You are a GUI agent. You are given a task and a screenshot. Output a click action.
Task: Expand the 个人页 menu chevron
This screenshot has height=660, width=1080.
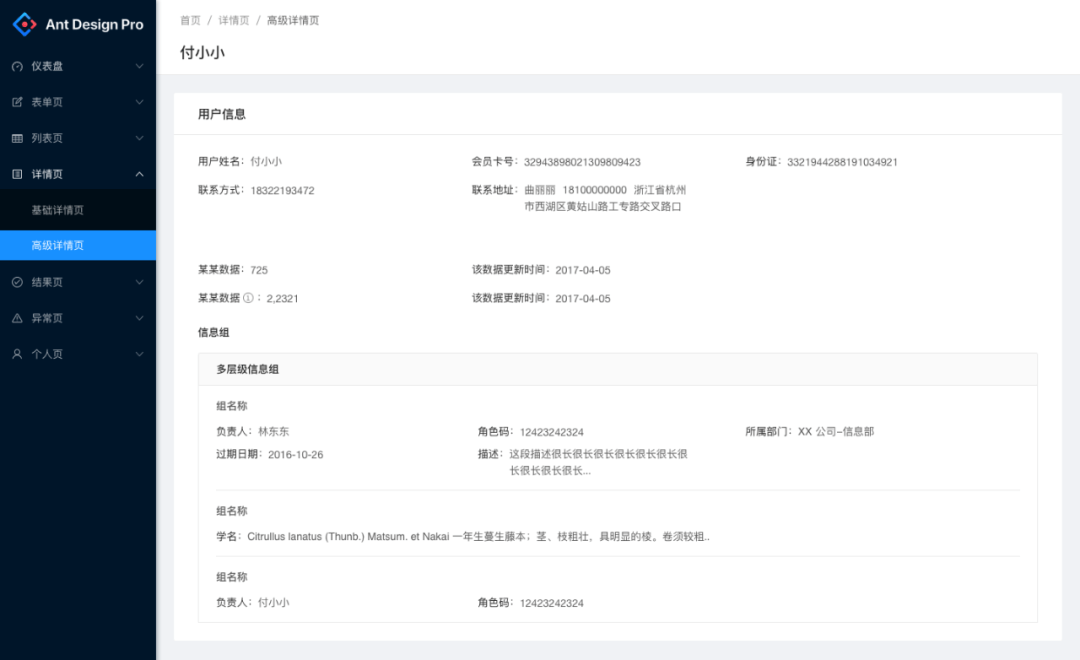click(x=139, y=354)
